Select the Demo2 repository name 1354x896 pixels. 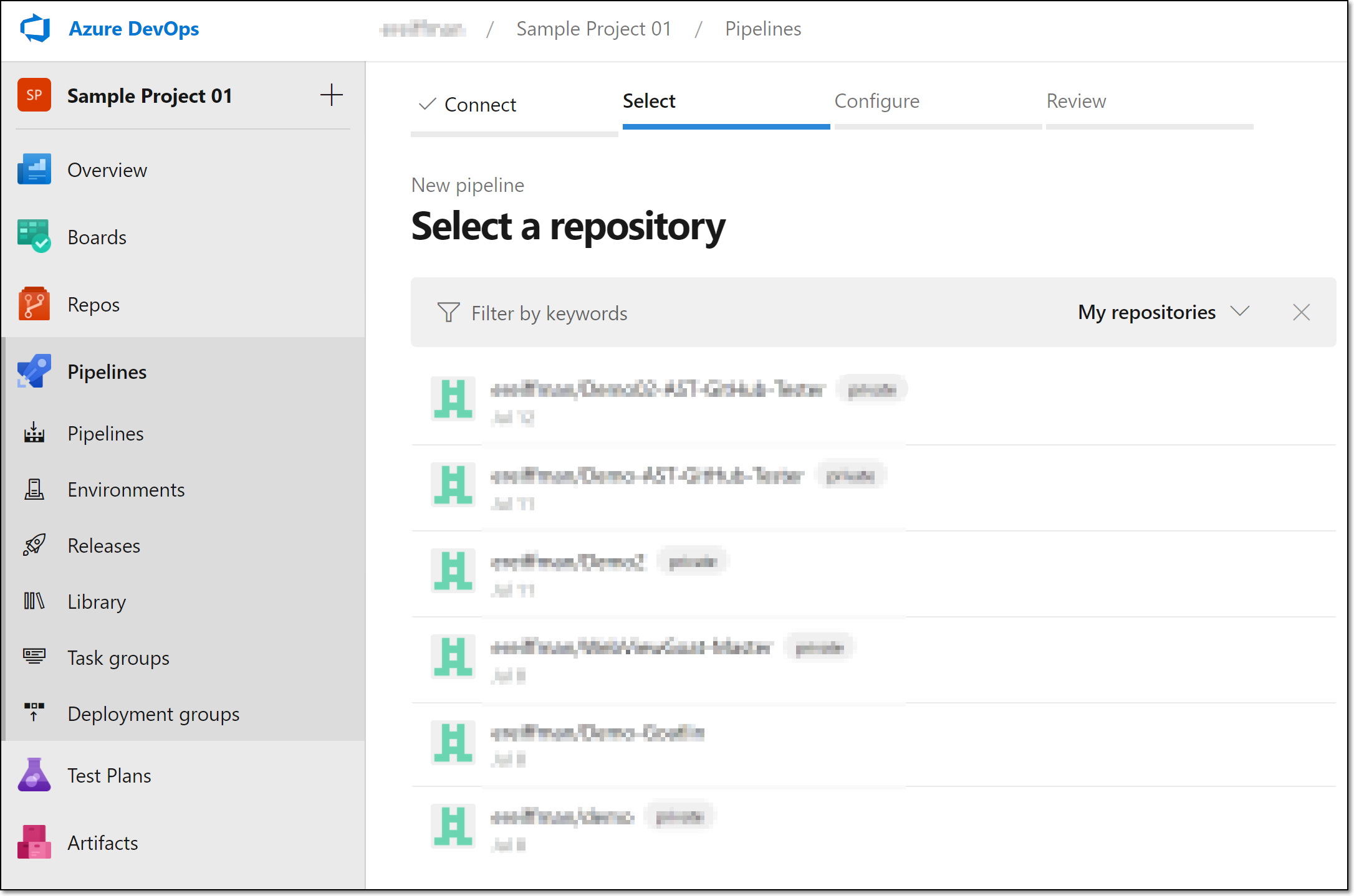coord(569,561)
